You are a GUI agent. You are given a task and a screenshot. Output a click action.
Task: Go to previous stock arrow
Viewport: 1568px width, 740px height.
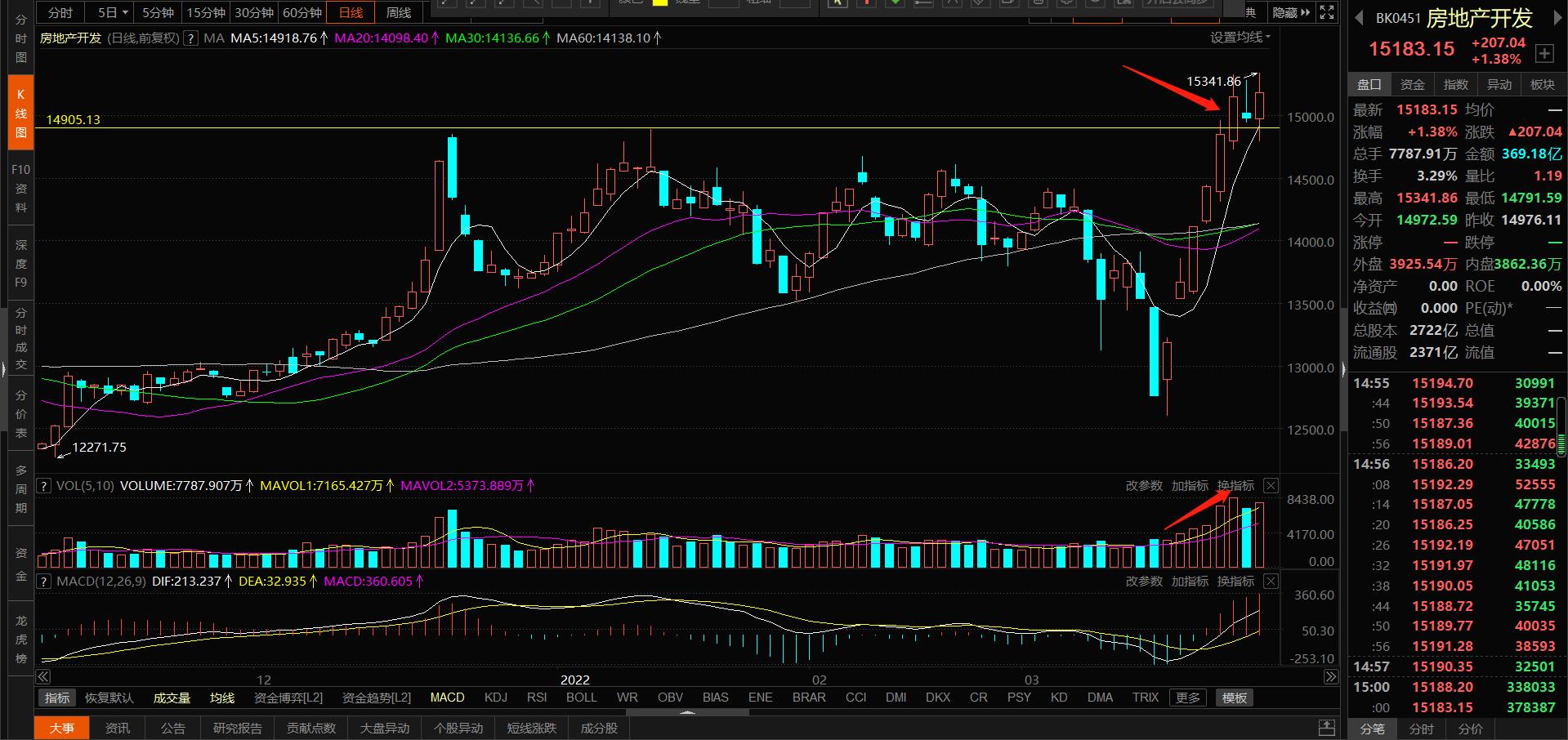[x=1359, y=17]
